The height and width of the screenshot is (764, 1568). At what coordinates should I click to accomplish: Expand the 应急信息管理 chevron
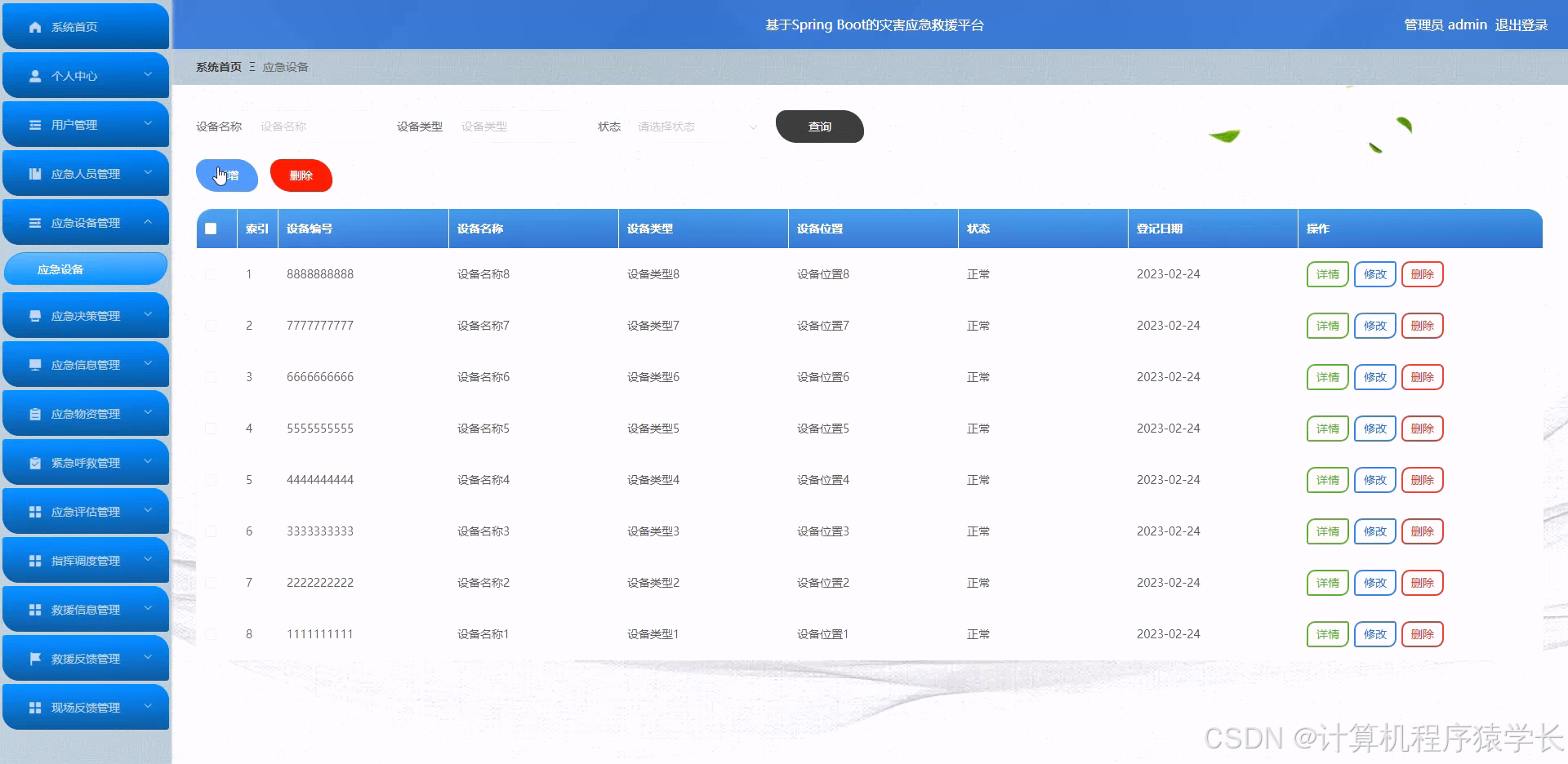148,363
